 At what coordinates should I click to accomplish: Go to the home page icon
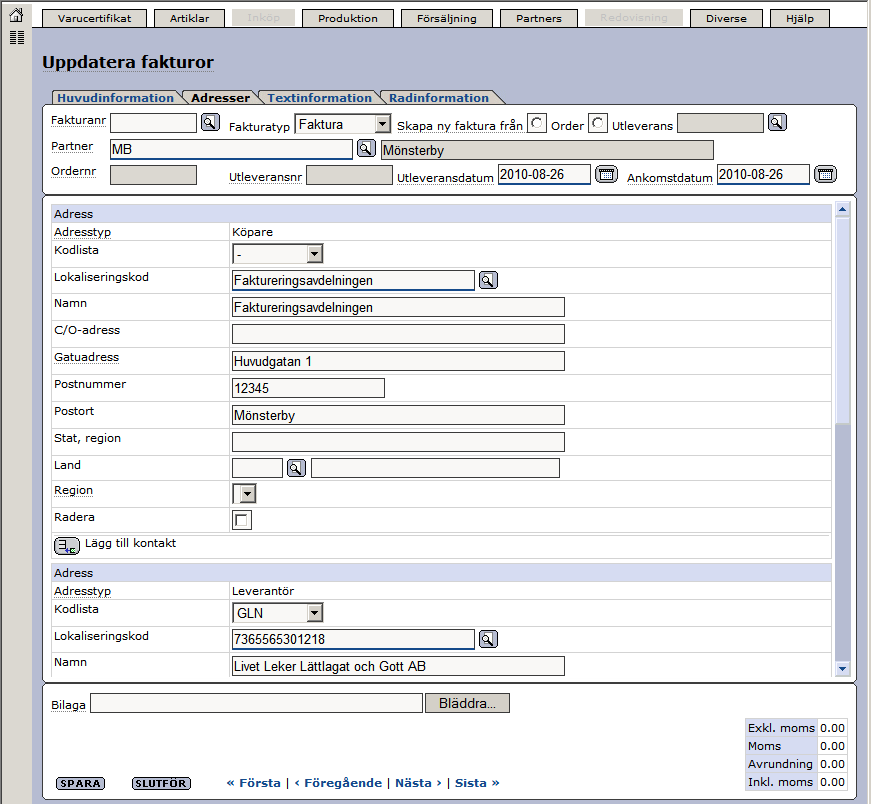17,15
